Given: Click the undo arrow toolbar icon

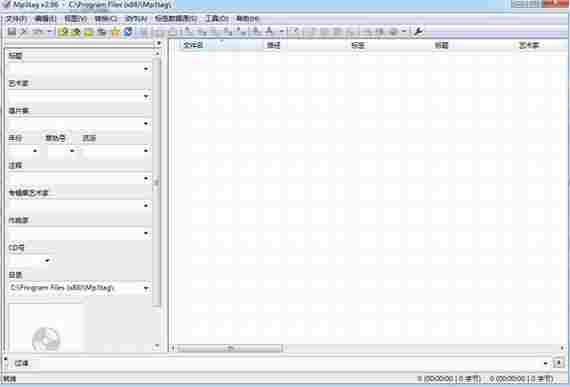Looking at the screenshot, I should (x=37, y=32).
